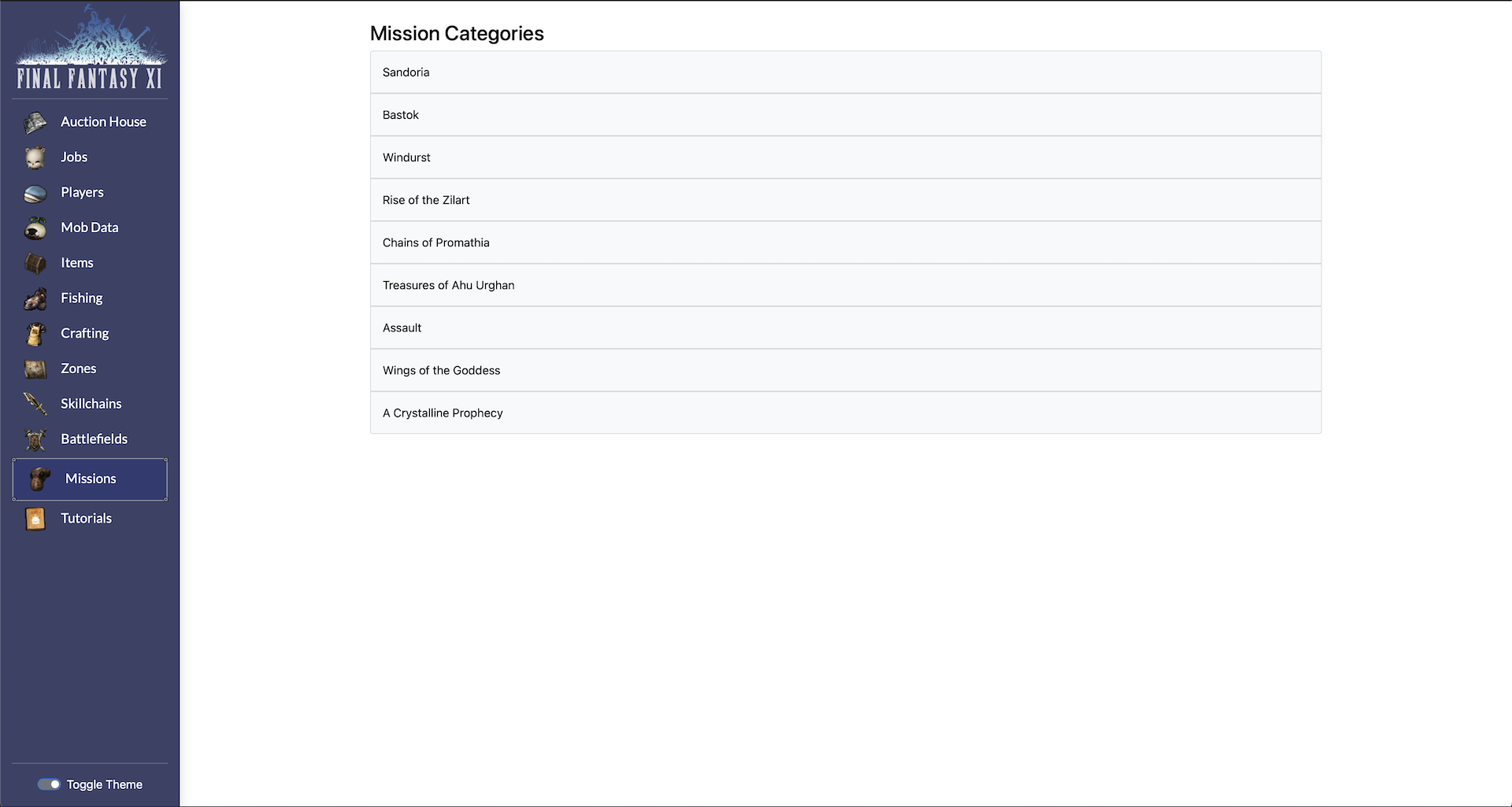Open the A Crystalline Prophecy row
Image resolution: width=1512 pixels, height=807 pixels.
(845, 413)
